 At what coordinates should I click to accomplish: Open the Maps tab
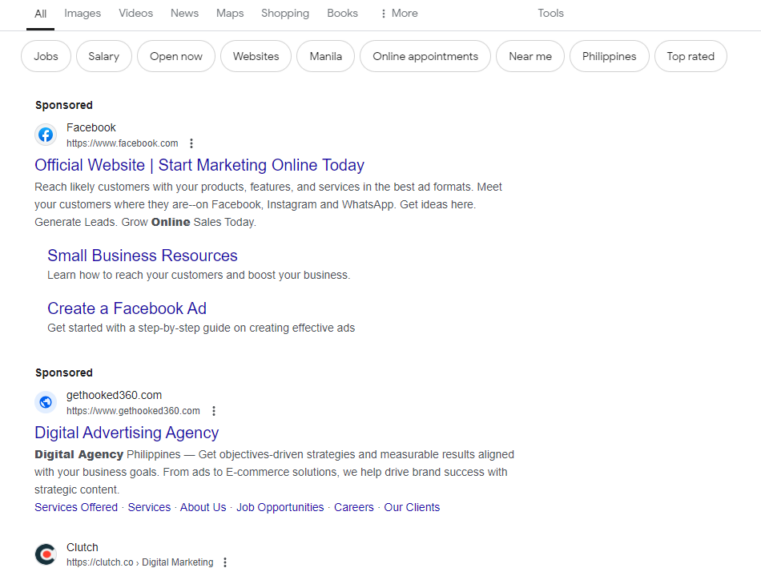[230, 13]
